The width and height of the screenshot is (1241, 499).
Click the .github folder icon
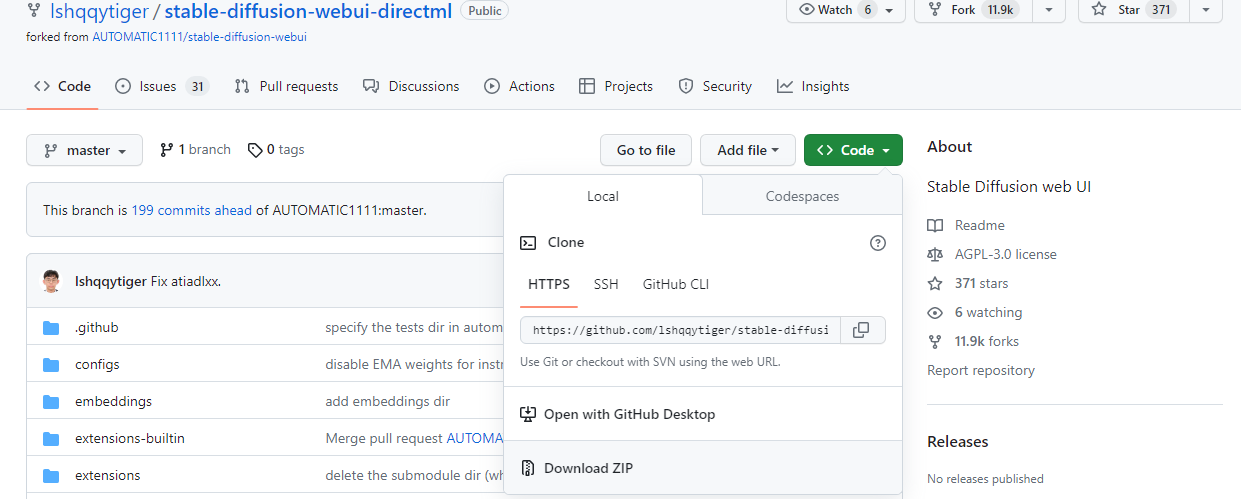pos(52,328)
